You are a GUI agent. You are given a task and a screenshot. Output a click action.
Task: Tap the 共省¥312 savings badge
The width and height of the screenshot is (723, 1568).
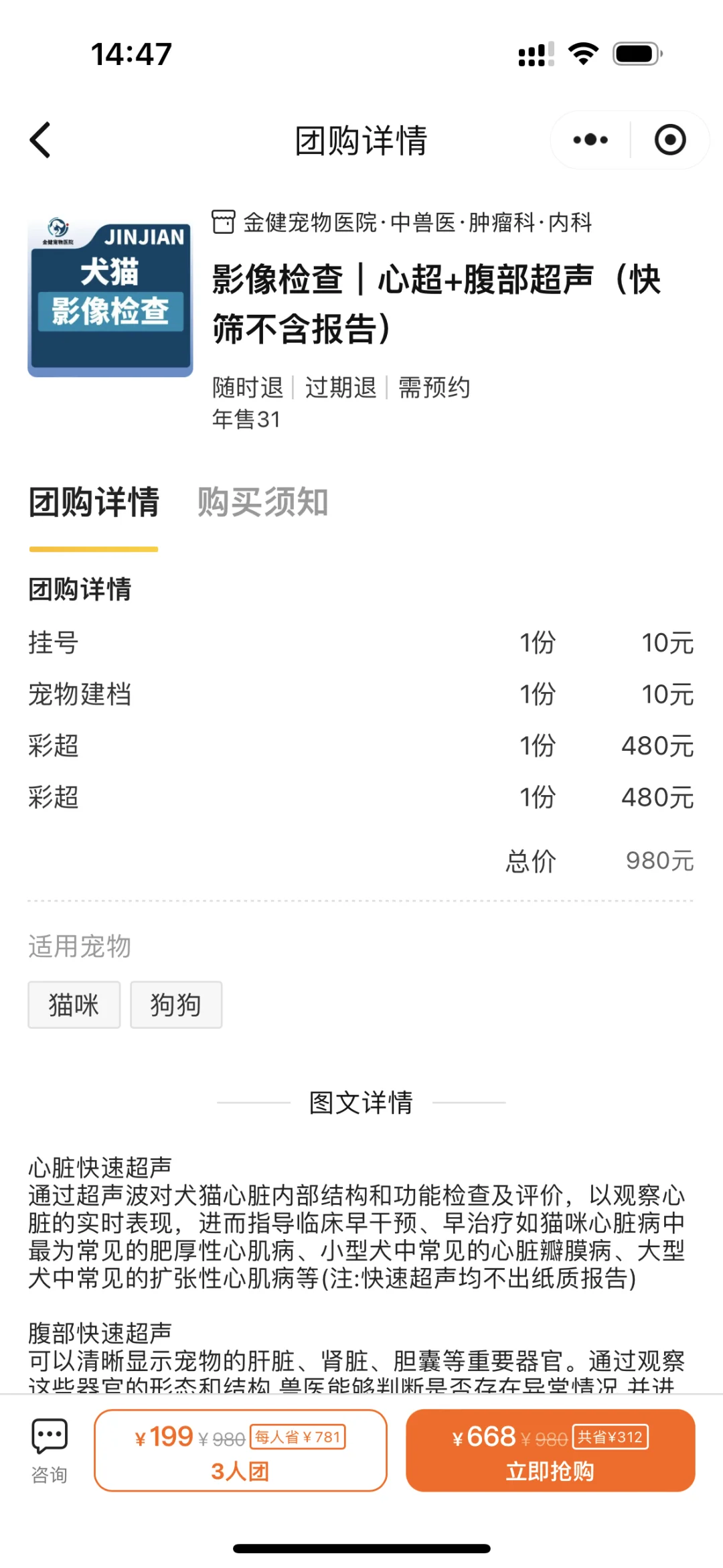tap(611, 1437)
